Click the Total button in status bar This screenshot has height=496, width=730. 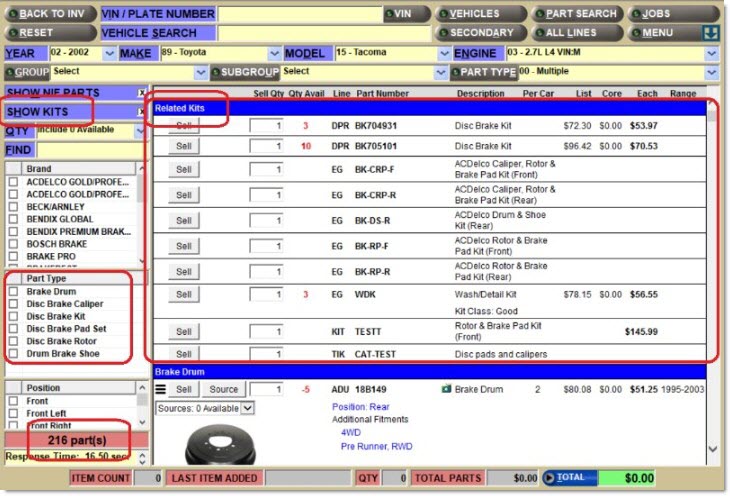(569, 479)
